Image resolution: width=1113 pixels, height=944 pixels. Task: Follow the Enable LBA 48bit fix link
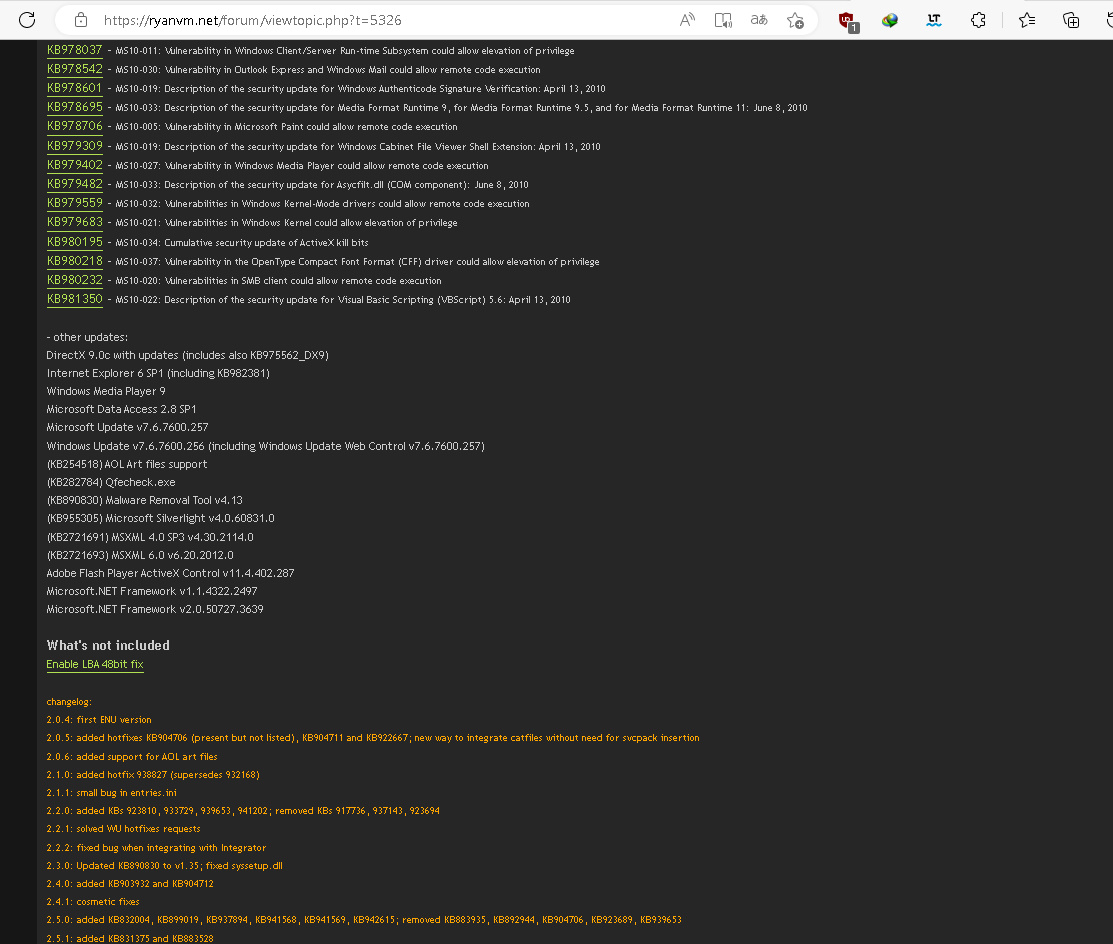click(95, 664)
